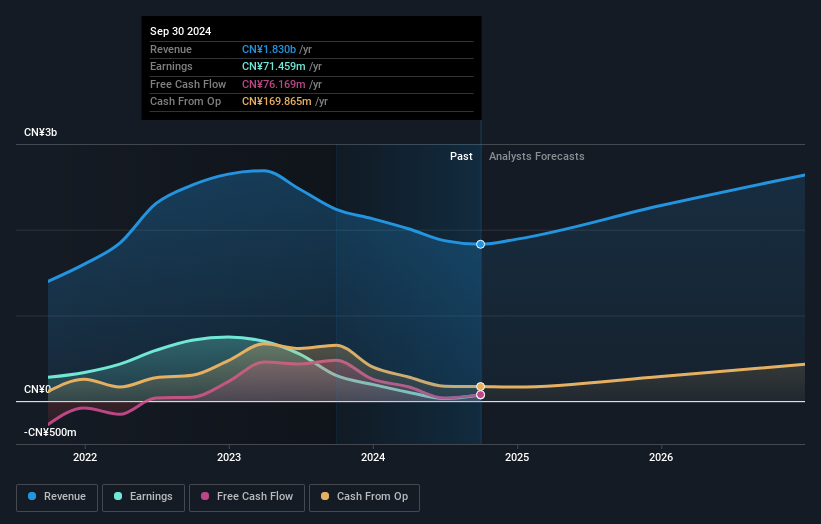Click the Analysts Forecasts label

pos(537,156)
